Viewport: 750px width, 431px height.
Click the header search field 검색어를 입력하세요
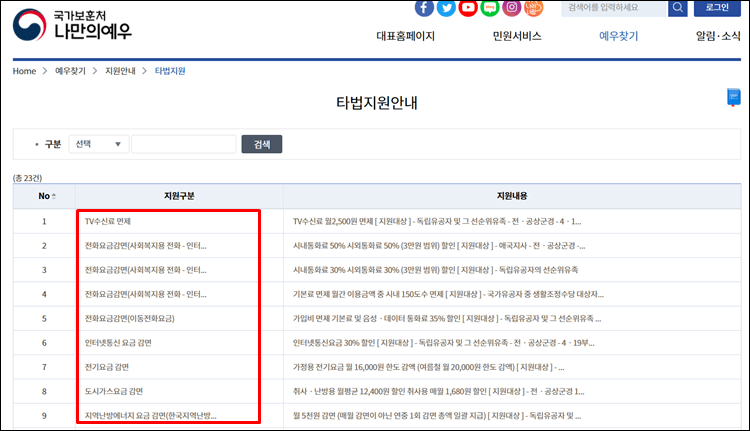614,8
